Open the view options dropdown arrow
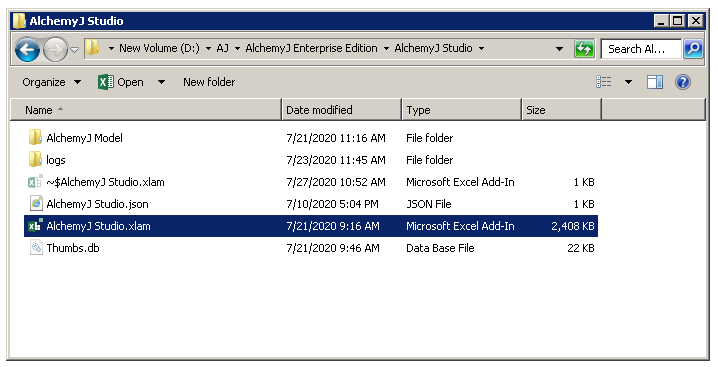The width and height of the screenshot is (718, 367). coord(628,82)
